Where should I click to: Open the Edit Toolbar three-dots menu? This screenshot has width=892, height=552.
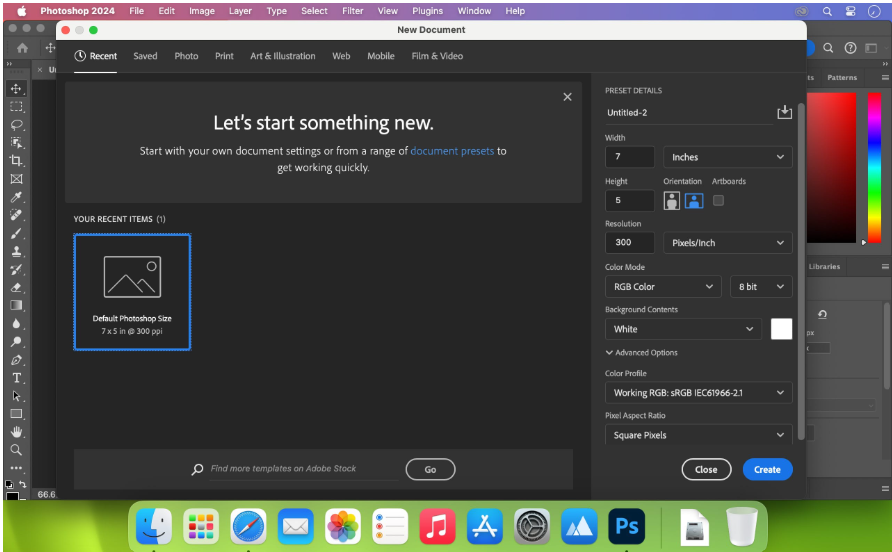click(16, 468)
